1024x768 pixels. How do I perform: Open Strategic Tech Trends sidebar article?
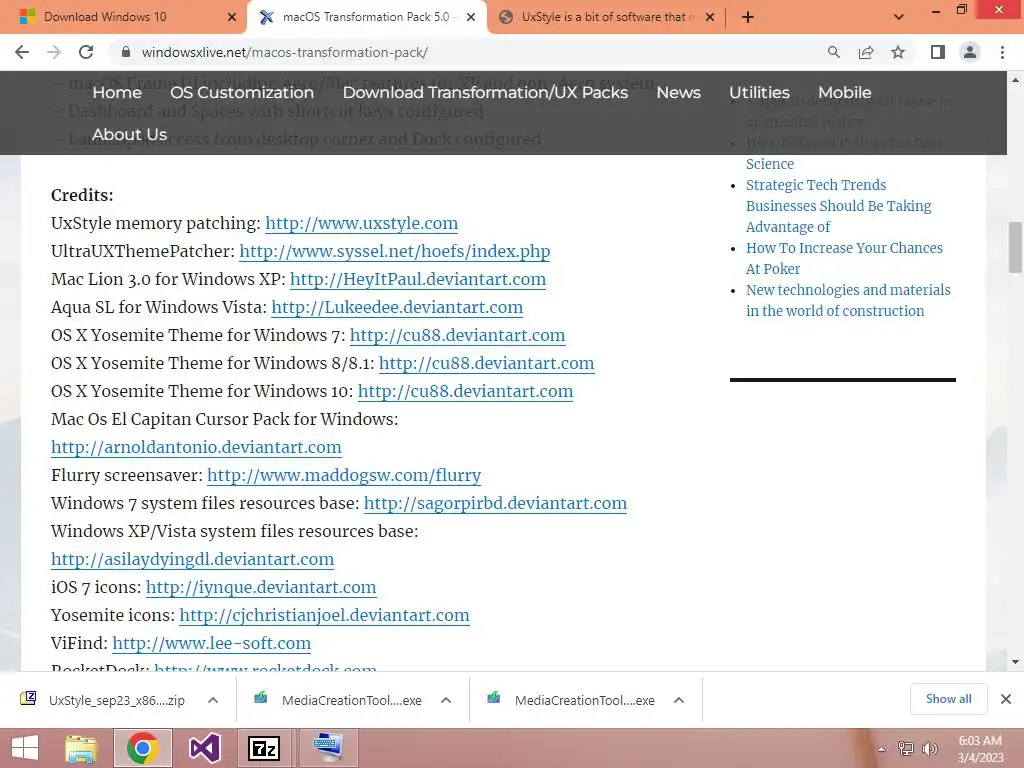click(839, 206)
